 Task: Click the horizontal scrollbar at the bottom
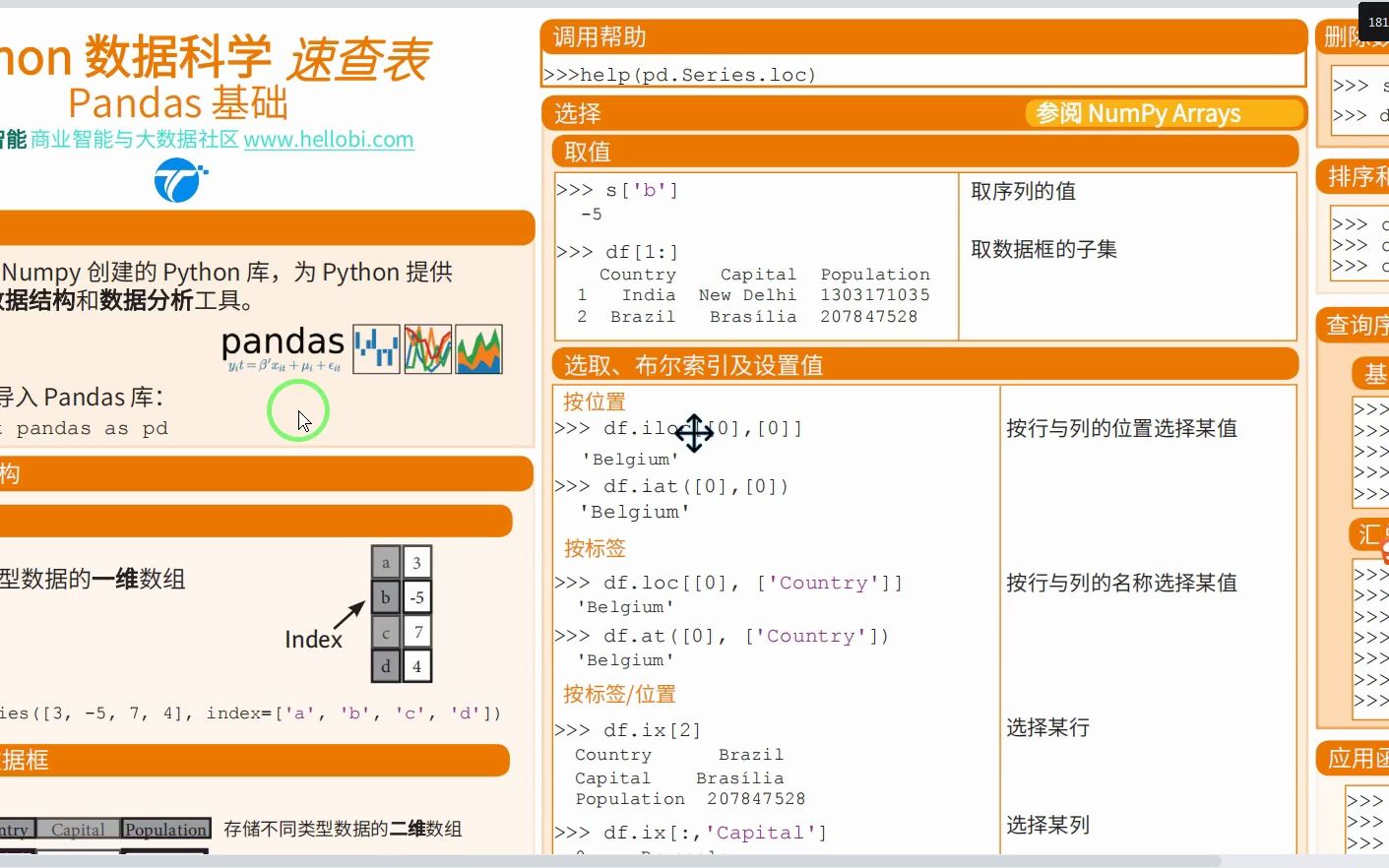point(610,861)
